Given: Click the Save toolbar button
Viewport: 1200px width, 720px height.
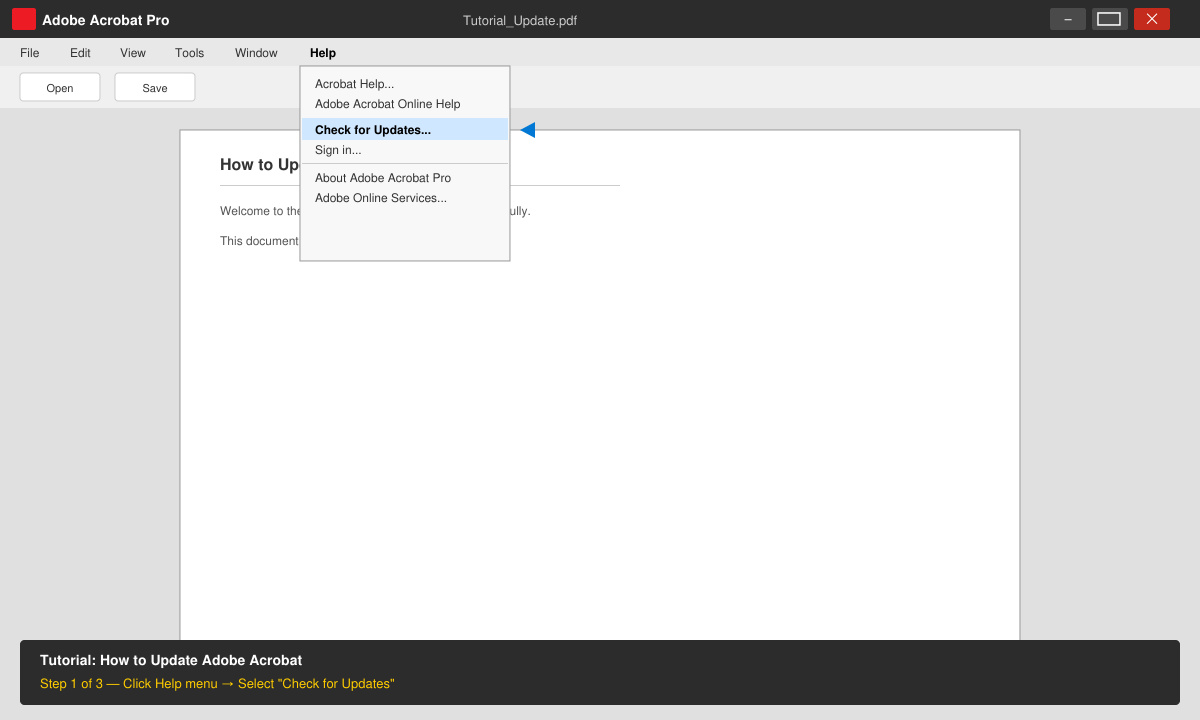Looking at the screenshot, I should tap(155, 87).
